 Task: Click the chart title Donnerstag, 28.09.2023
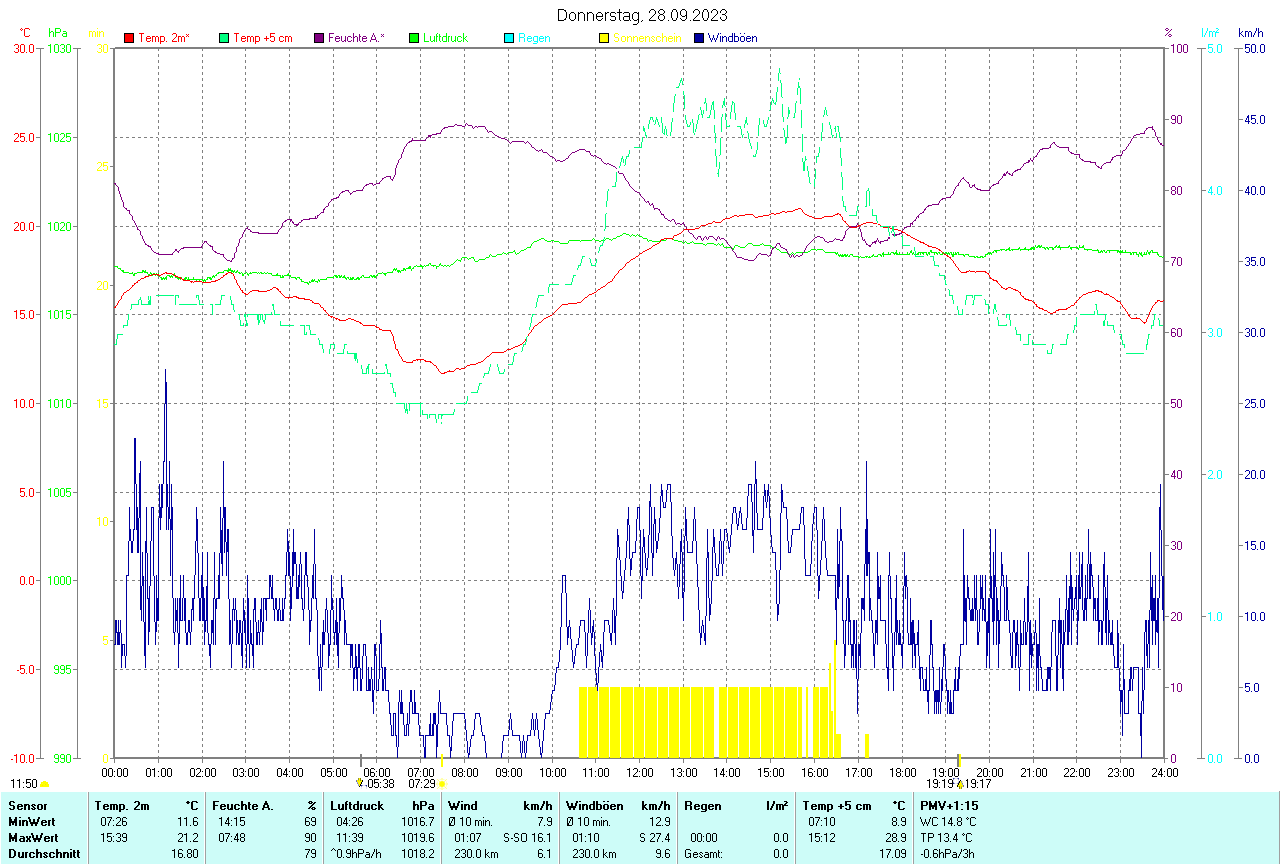tap(642, 15)
